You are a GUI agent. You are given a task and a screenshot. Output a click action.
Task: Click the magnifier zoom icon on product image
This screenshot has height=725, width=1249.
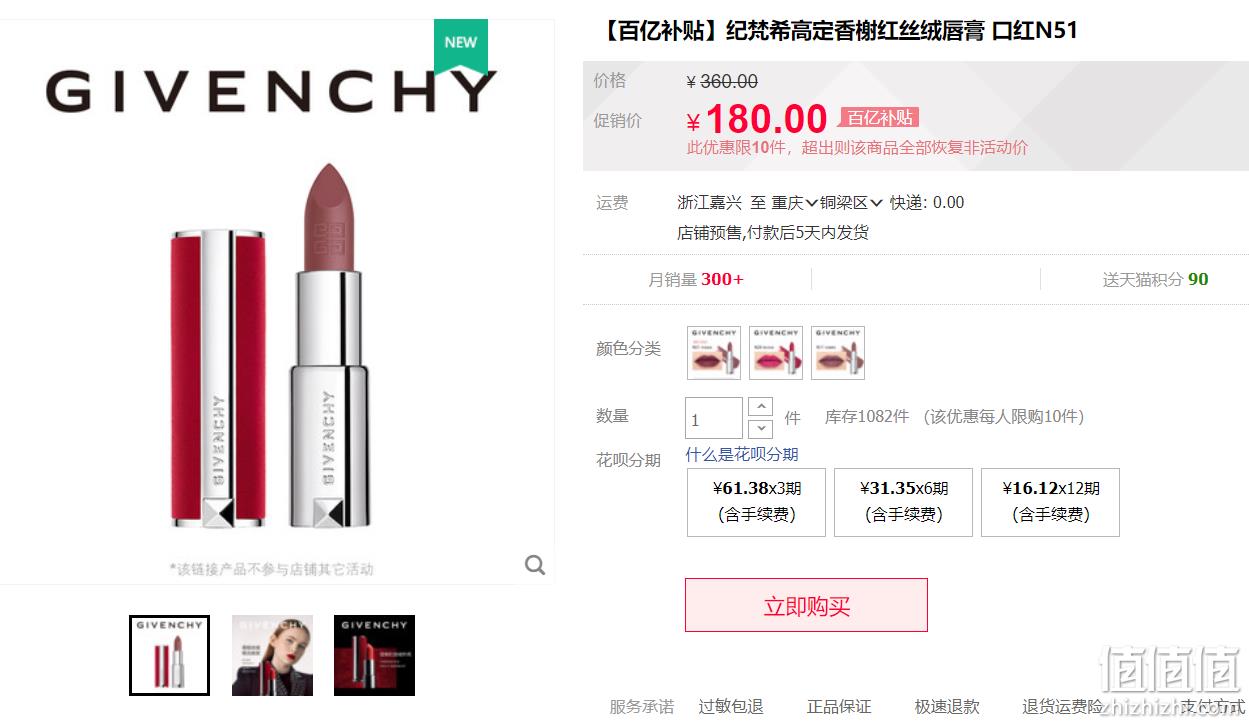[535, 565]
